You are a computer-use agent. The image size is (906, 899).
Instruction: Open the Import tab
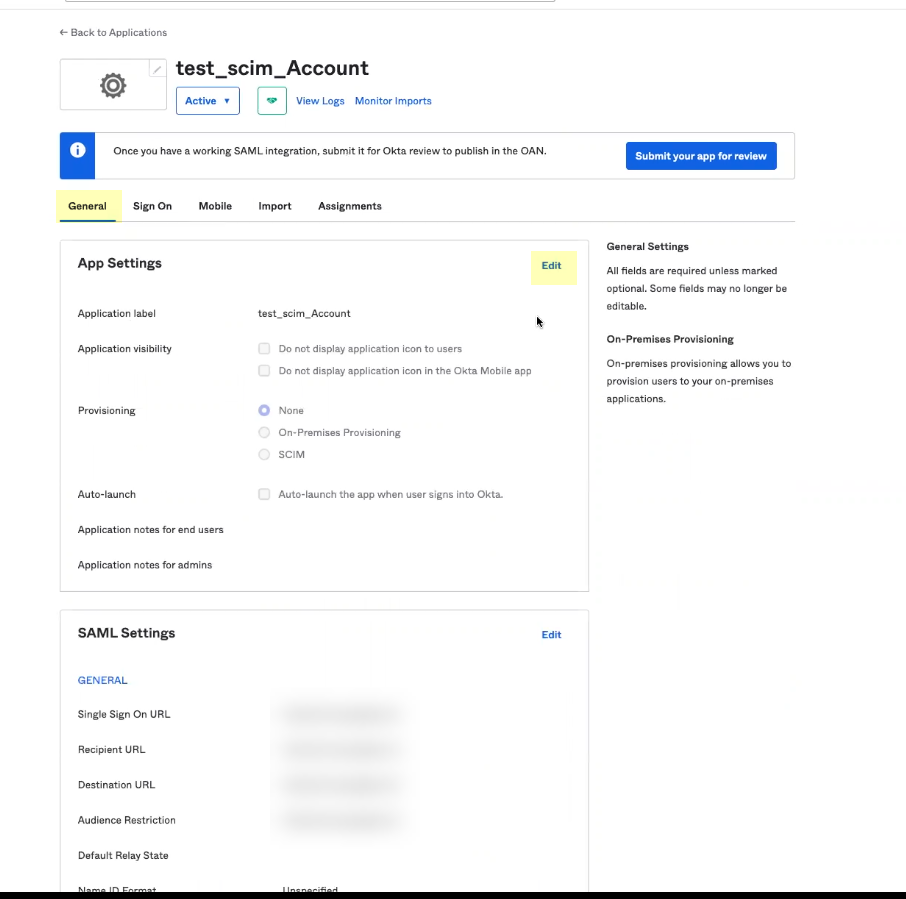click(x=274, y=206)
